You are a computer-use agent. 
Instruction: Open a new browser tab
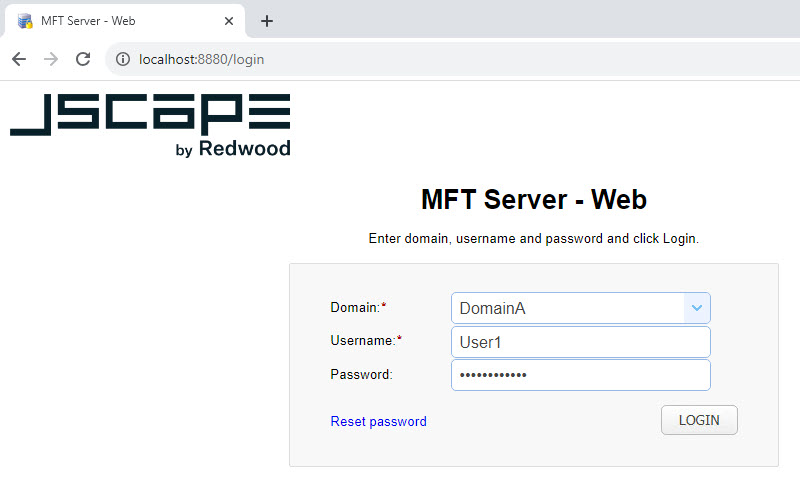click(267, 21)
